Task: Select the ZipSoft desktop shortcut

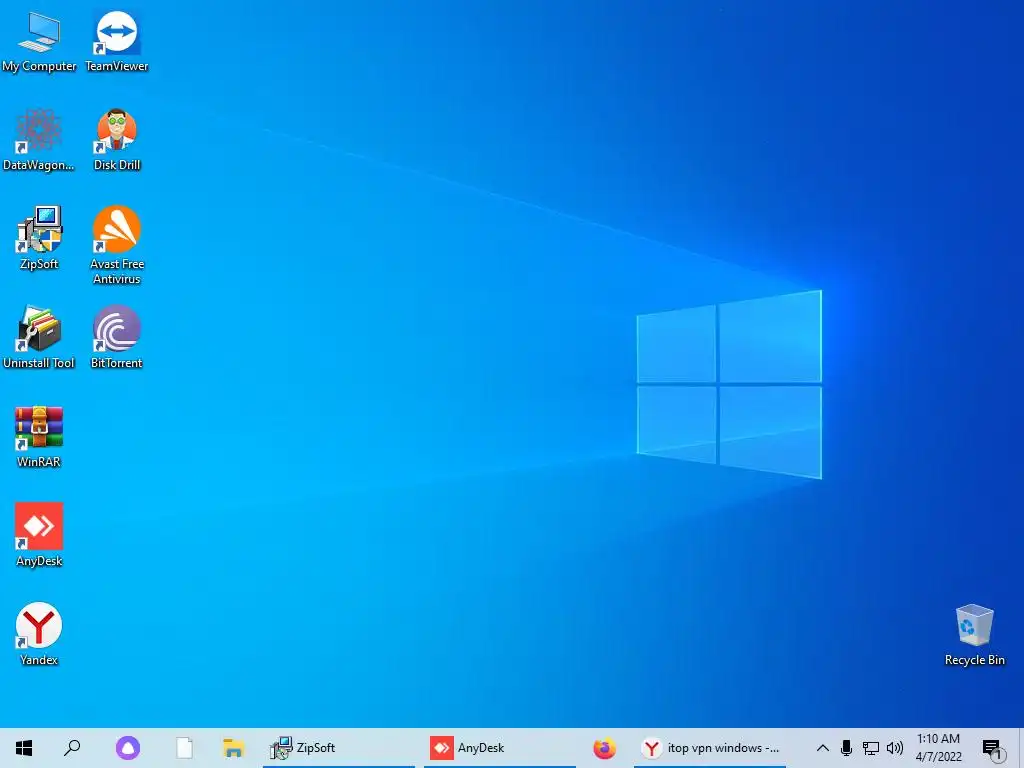Action: 39,238
